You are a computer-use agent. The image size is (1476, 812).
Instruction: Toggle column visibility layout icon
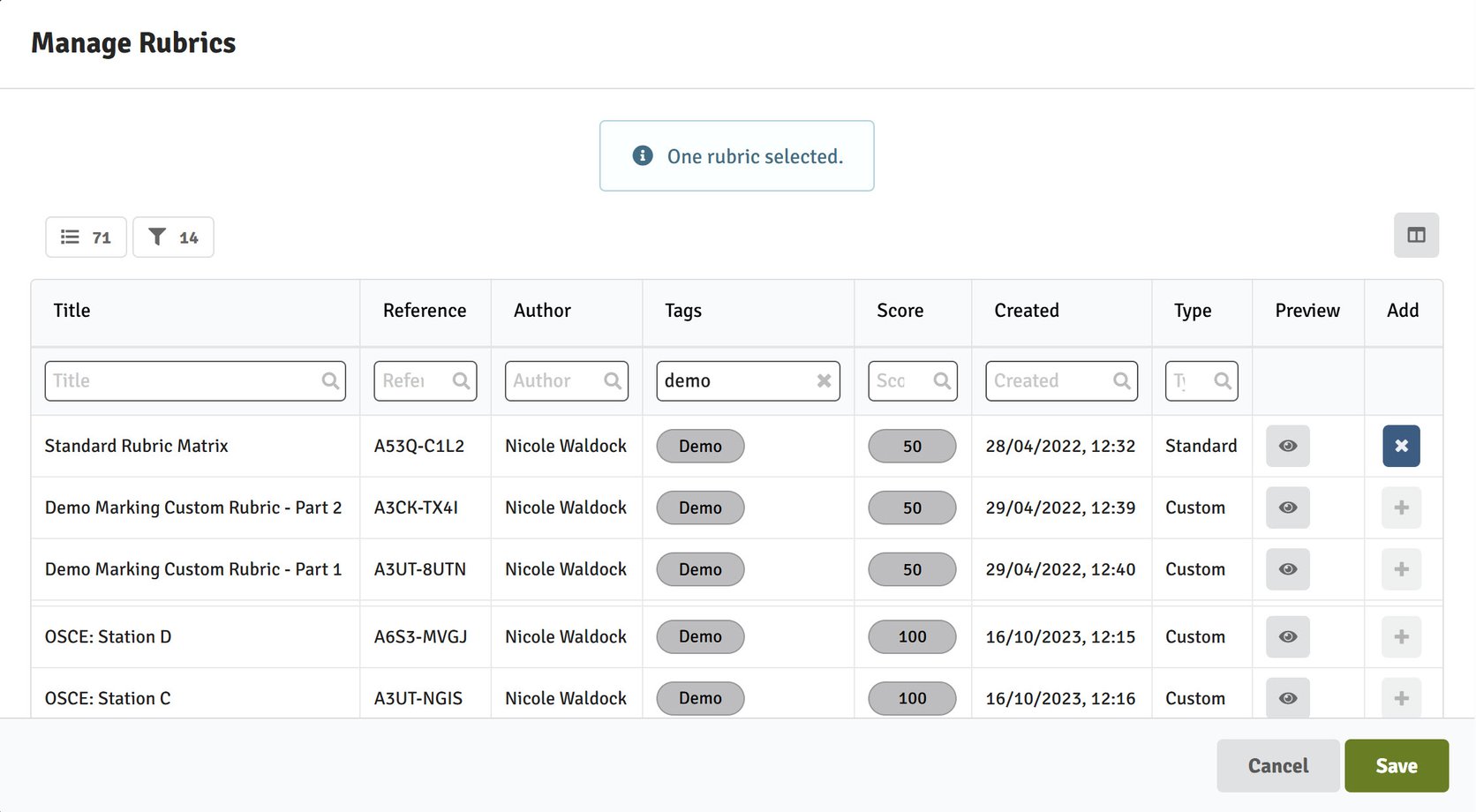(x=1416, y=236)
